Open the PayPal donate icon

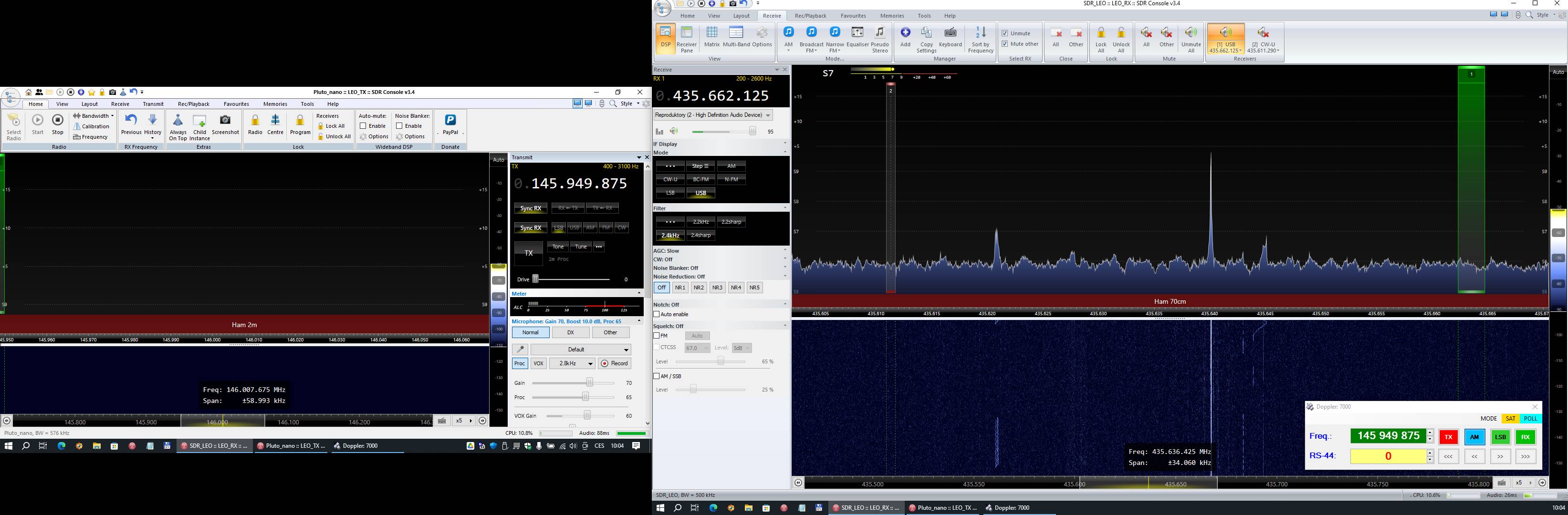coord(450,124)
